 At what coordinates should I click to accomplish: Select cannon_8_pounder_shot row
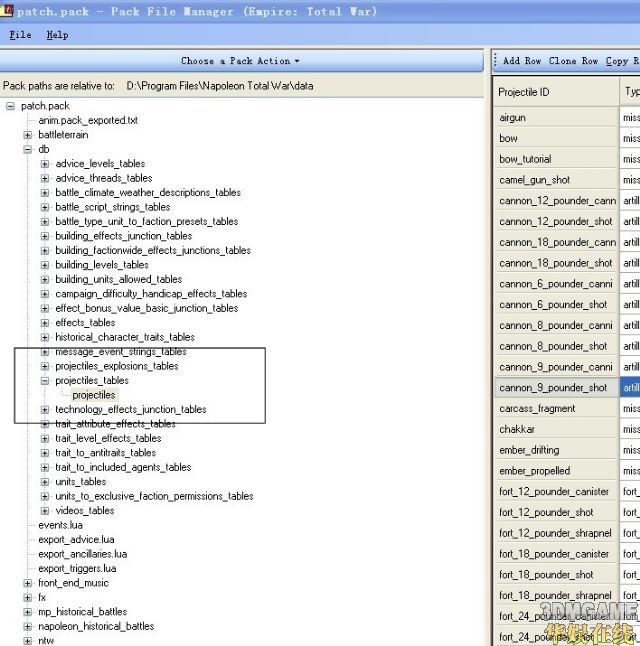(x=556, y=346)
